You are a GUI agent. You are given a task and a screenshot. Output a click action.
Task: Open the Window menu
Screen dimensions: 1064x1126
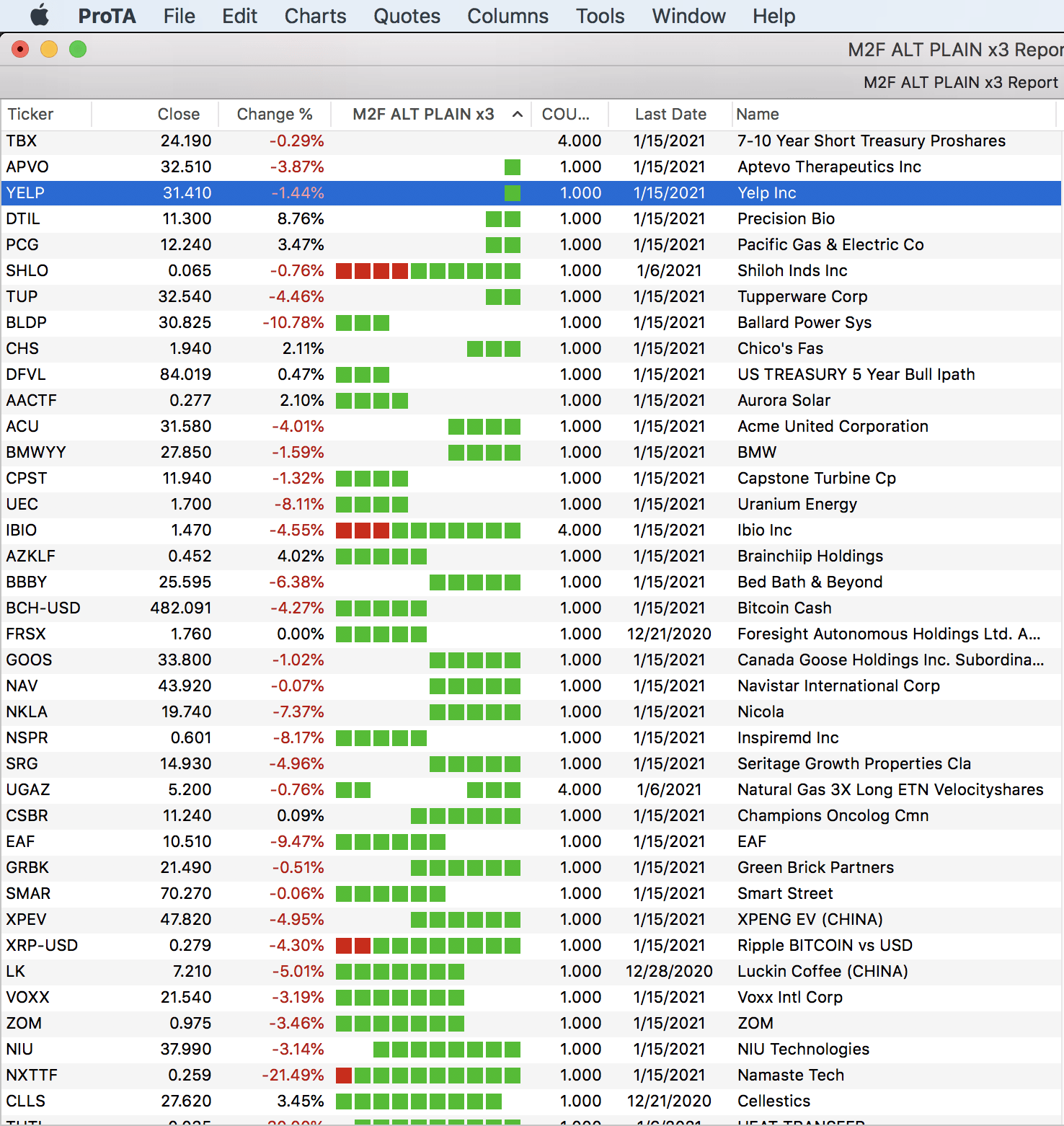click(688, 16)
